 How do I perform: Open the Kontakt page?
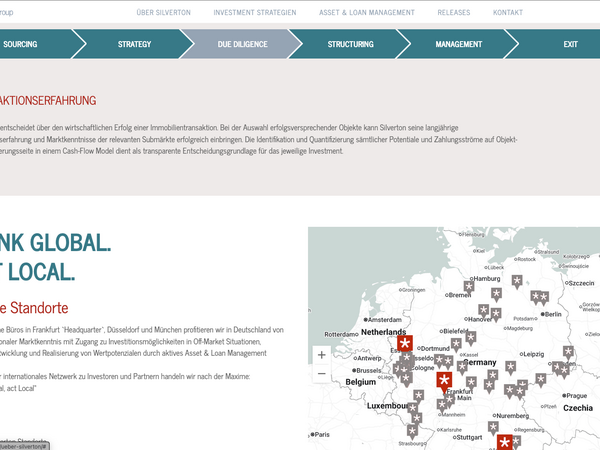click(x=508, y=12)
